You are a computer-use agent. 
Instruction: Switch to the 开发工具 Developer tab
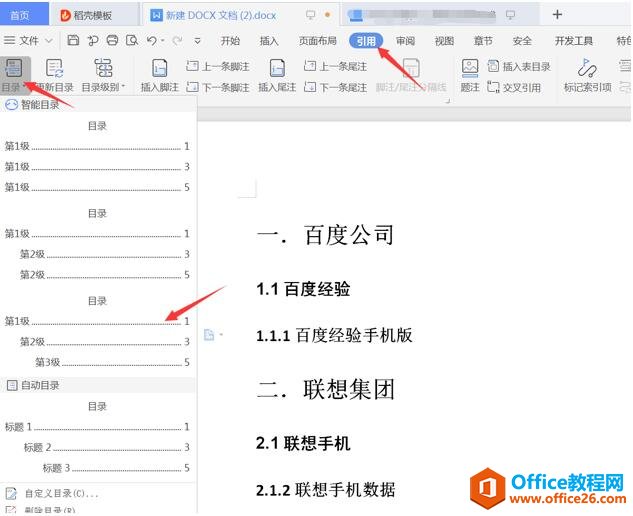574,41
